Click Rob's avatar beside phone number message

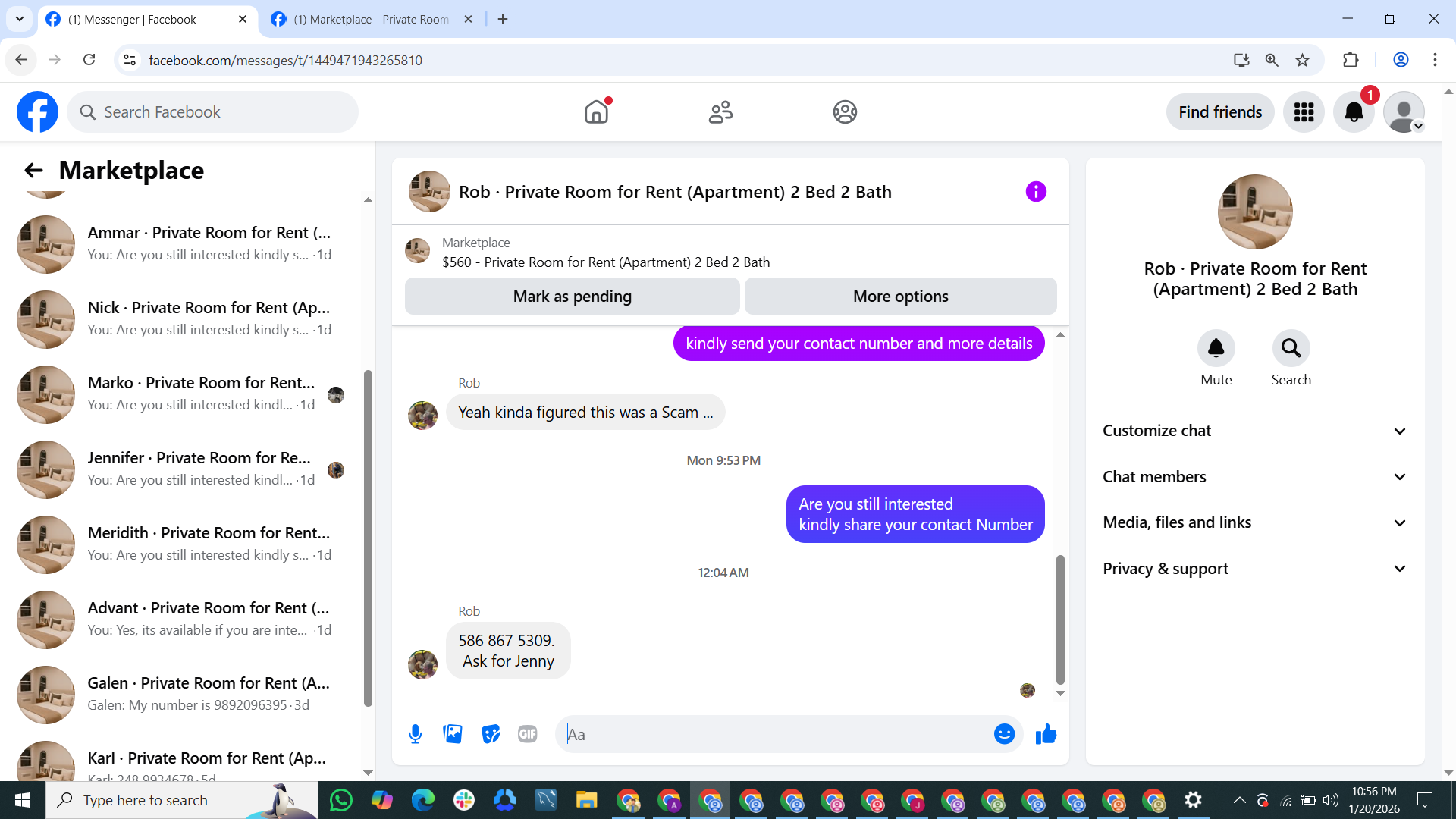[423, 664]
